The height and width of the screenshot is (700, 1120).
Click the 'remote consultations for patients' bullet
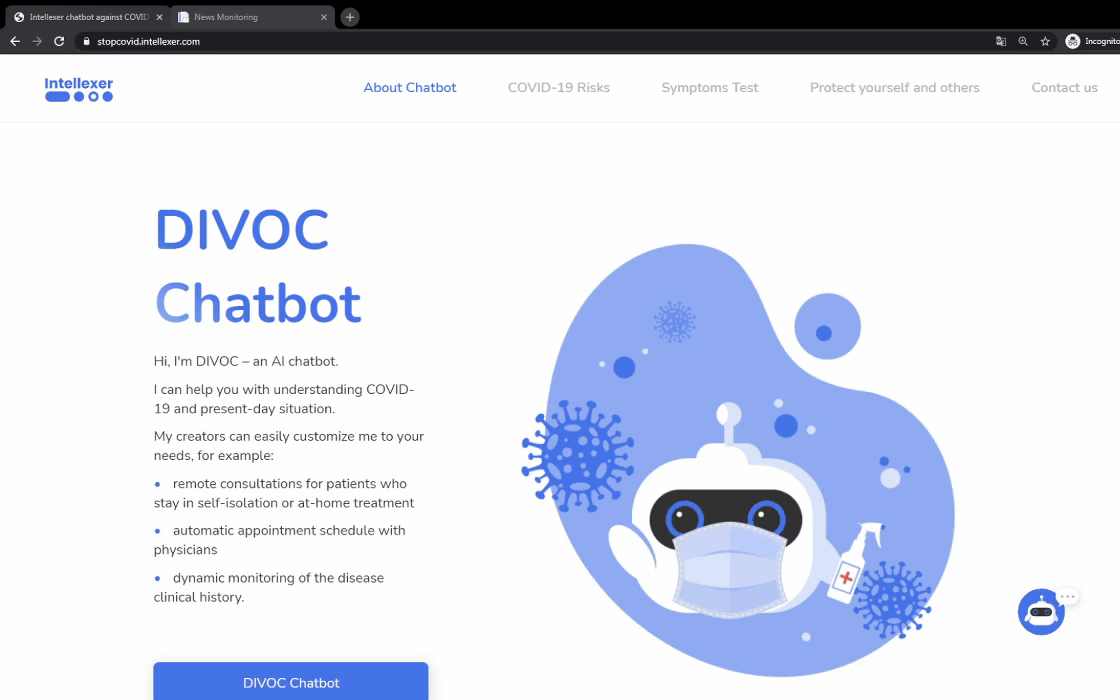point(284,494)
